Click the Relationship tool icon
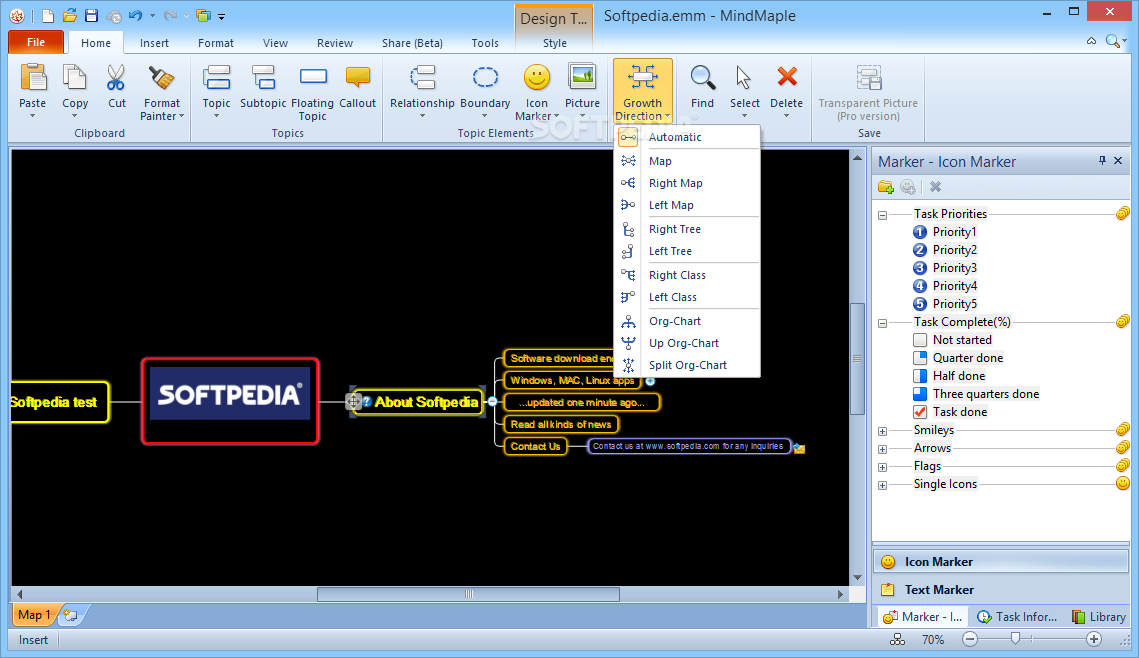 [422, 78]
